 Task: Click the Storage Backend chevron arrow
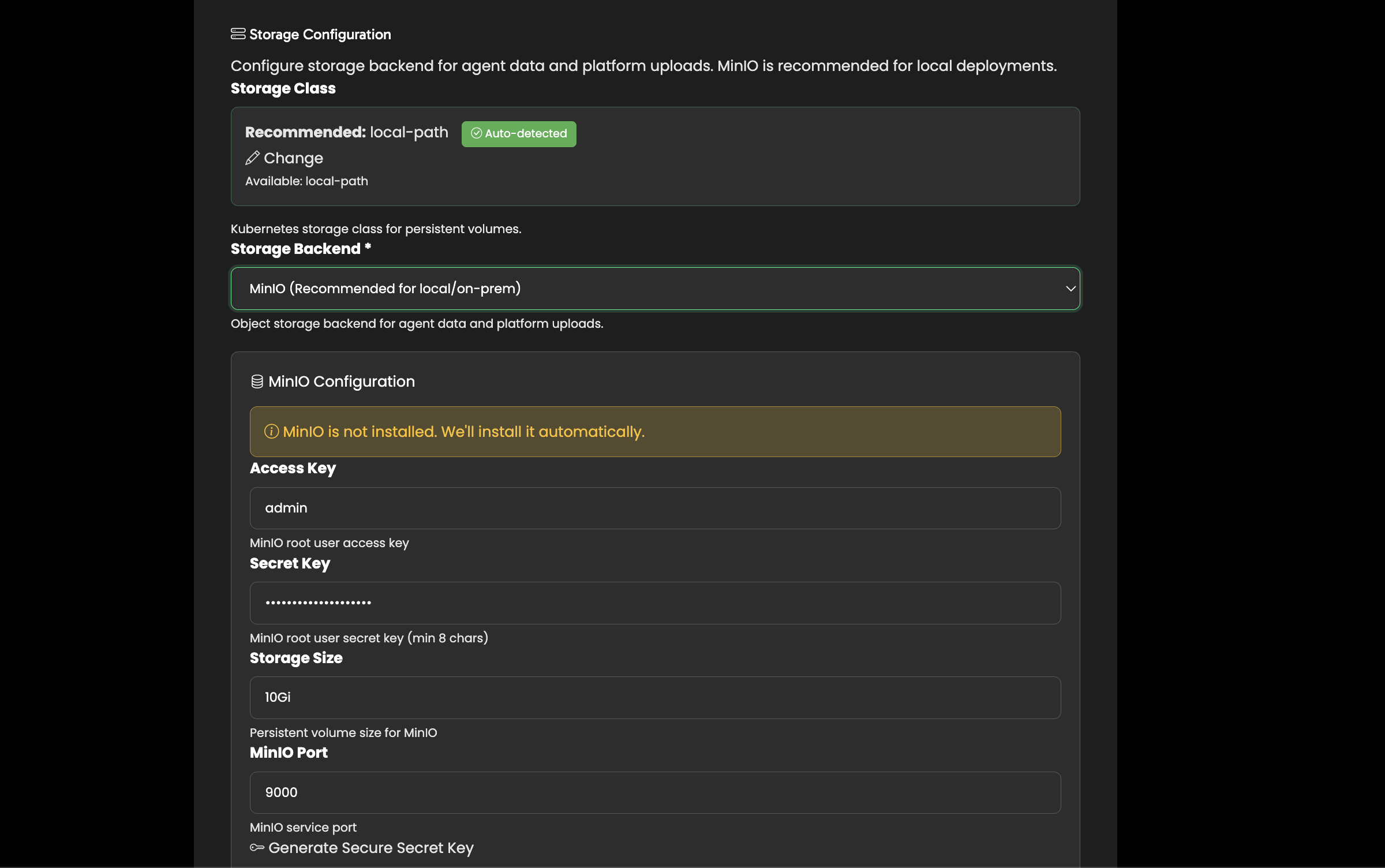[1070, 289]
